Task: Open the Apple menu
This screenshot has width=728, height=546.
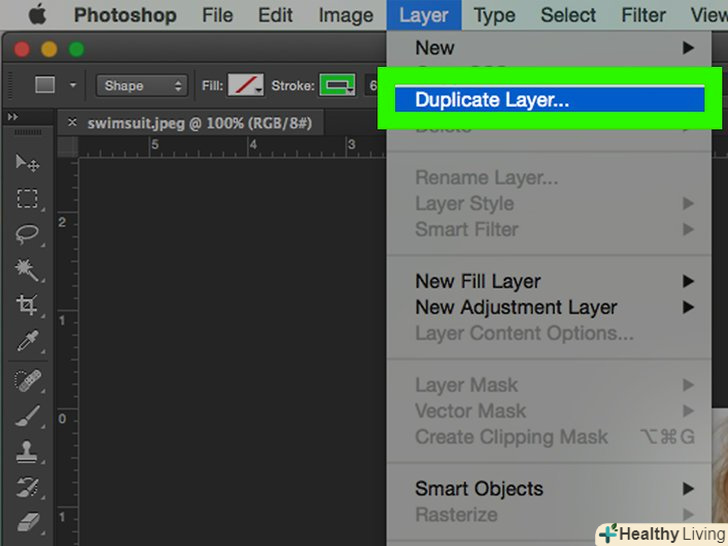Action: coord(38,15)
